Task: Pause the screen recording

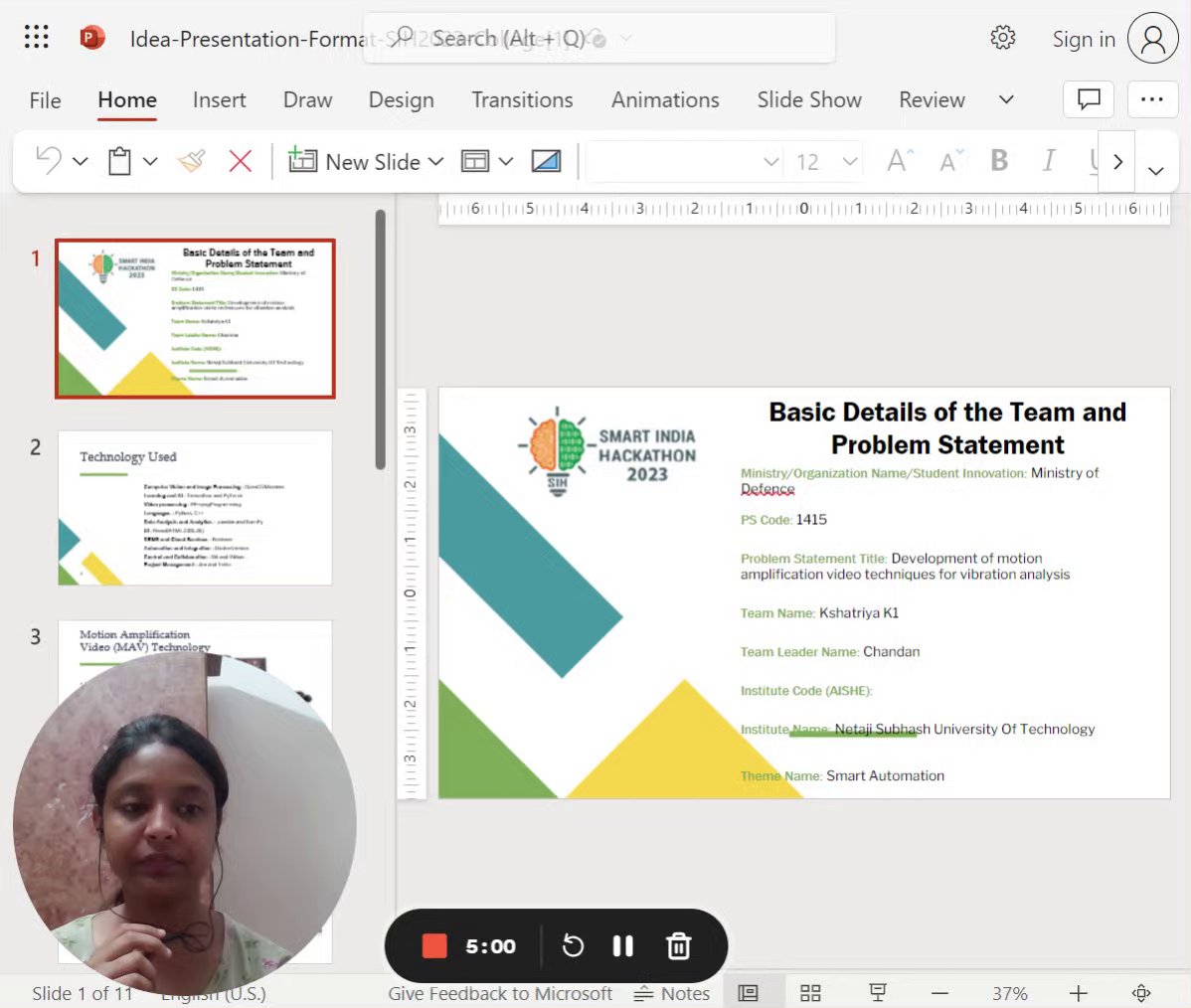Action: point(623,946)
